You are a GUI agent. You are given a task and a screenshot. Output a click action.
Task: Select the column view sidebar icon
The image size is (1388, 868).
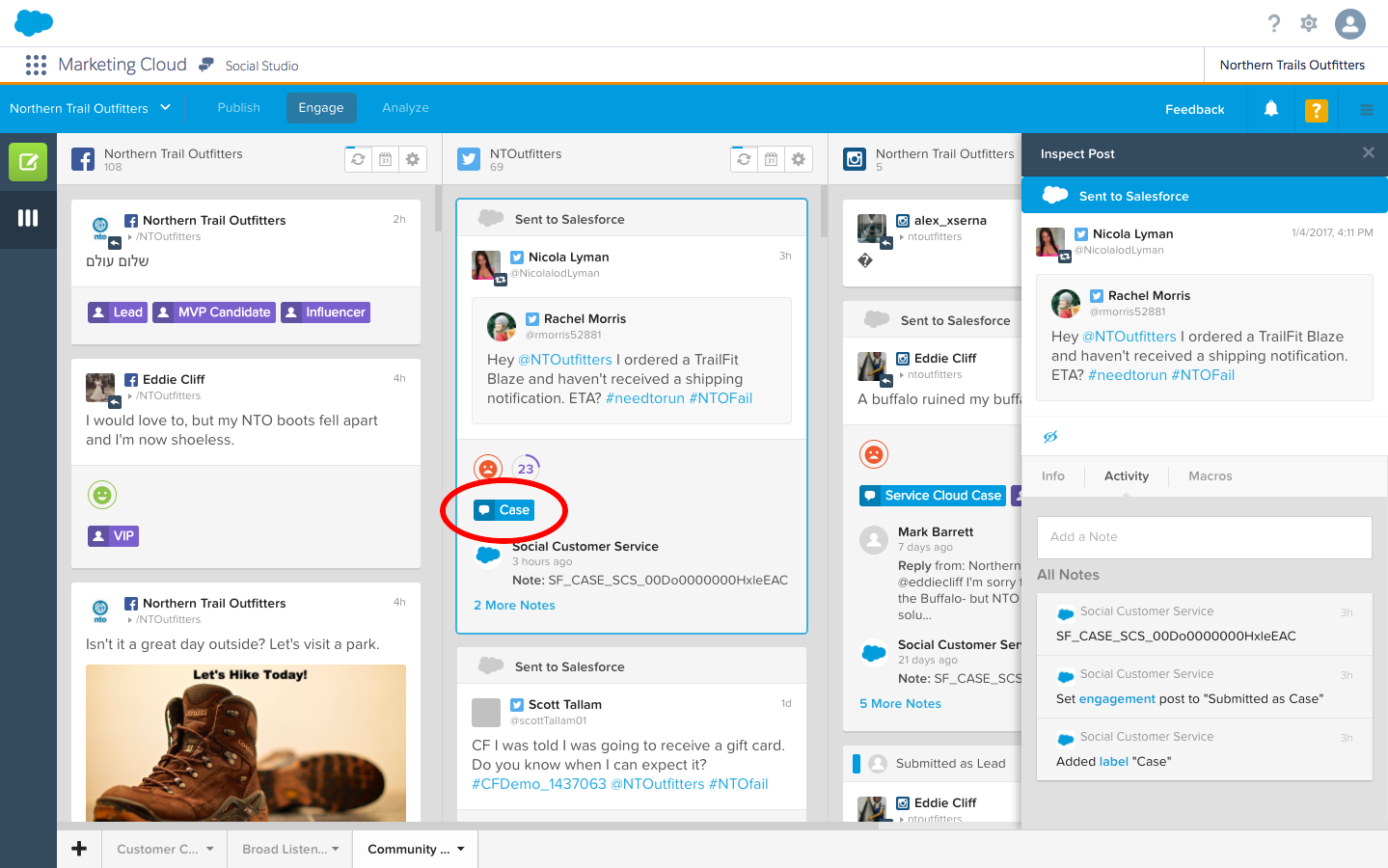pyautogui.click(x=28, y=218)
